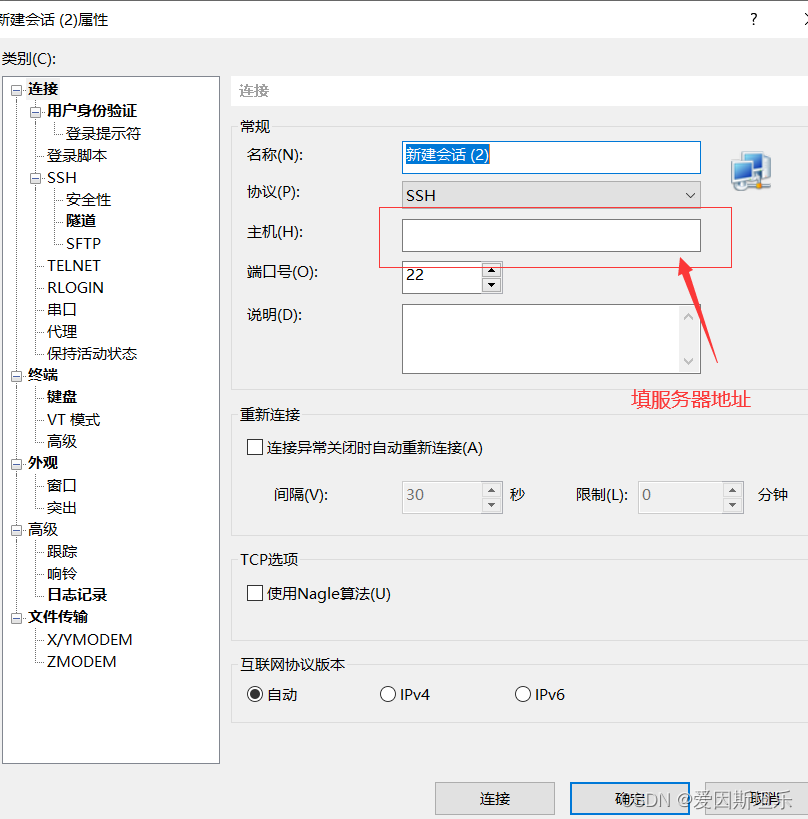Collapse the 外观 tree node
This screenshot has width=808, height=819.
(17, 463)
